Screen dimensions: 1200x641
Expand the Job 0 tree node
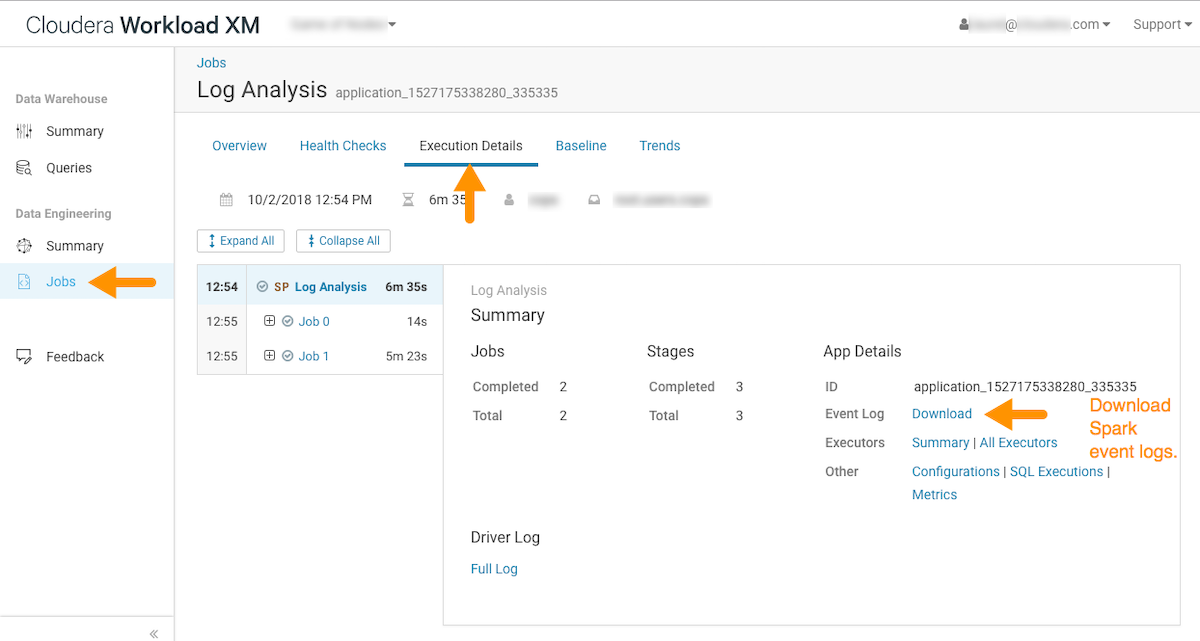coord(269,321)
